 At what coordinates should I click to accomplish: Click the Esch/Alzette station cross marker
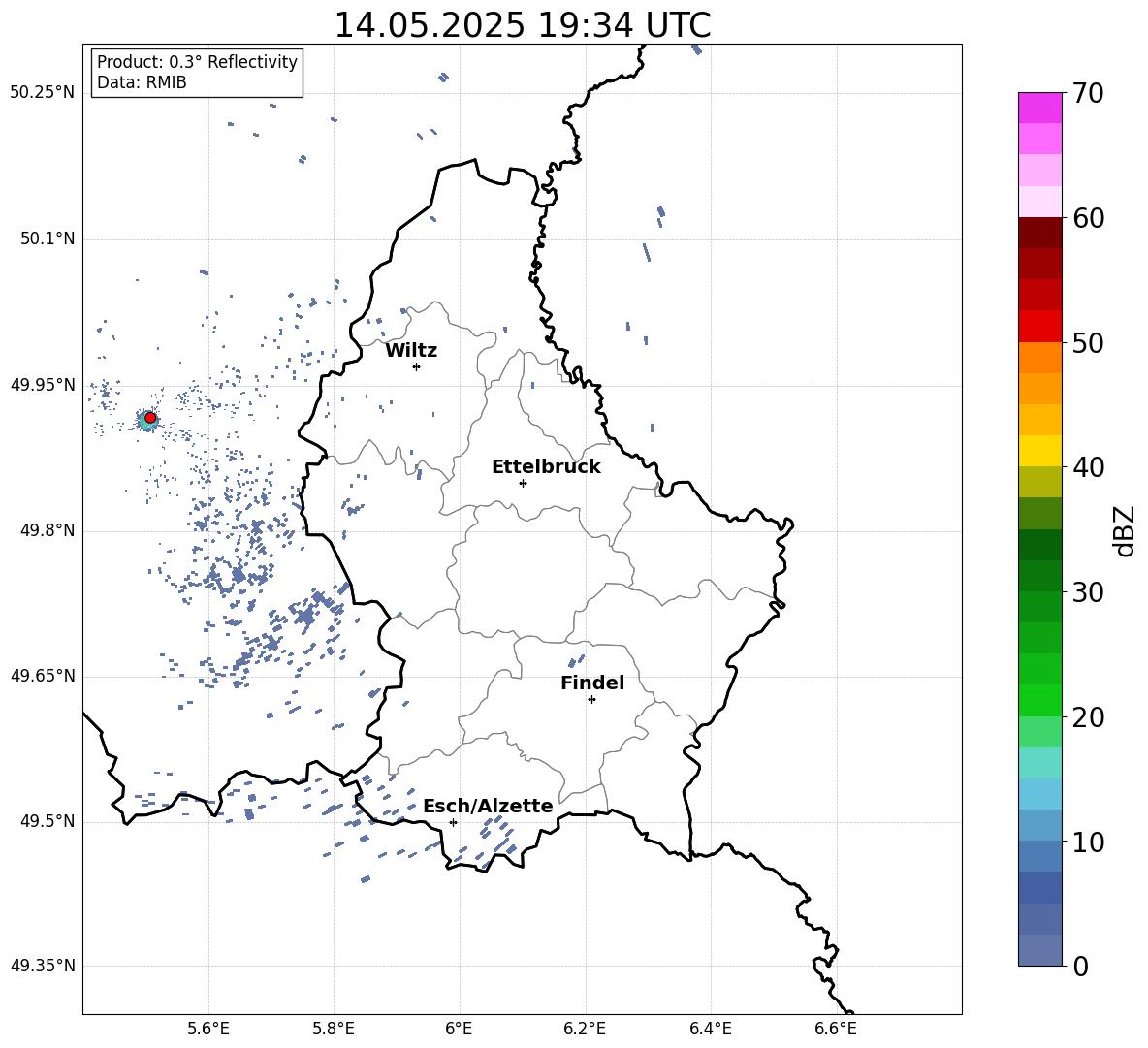click(x=453, y=822)
